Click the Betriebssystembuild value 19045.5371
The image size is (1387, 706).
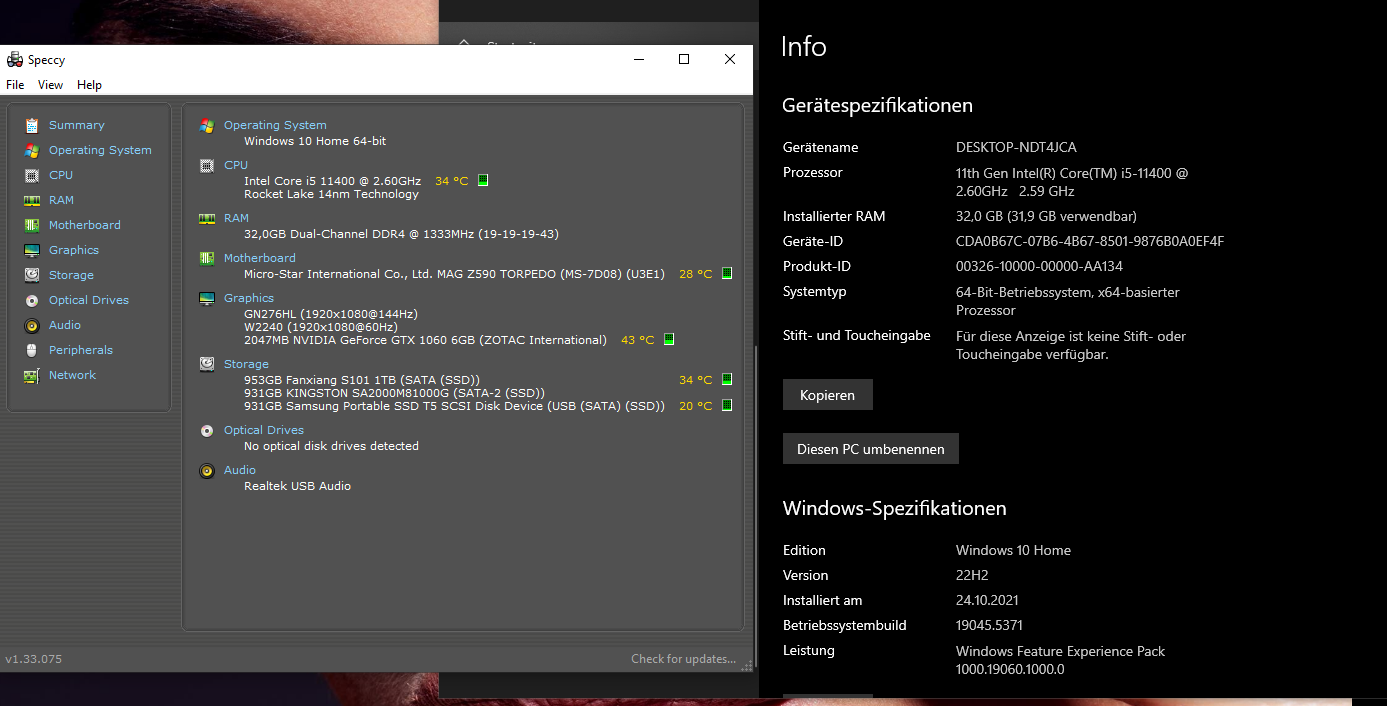[x=989, y=625]
